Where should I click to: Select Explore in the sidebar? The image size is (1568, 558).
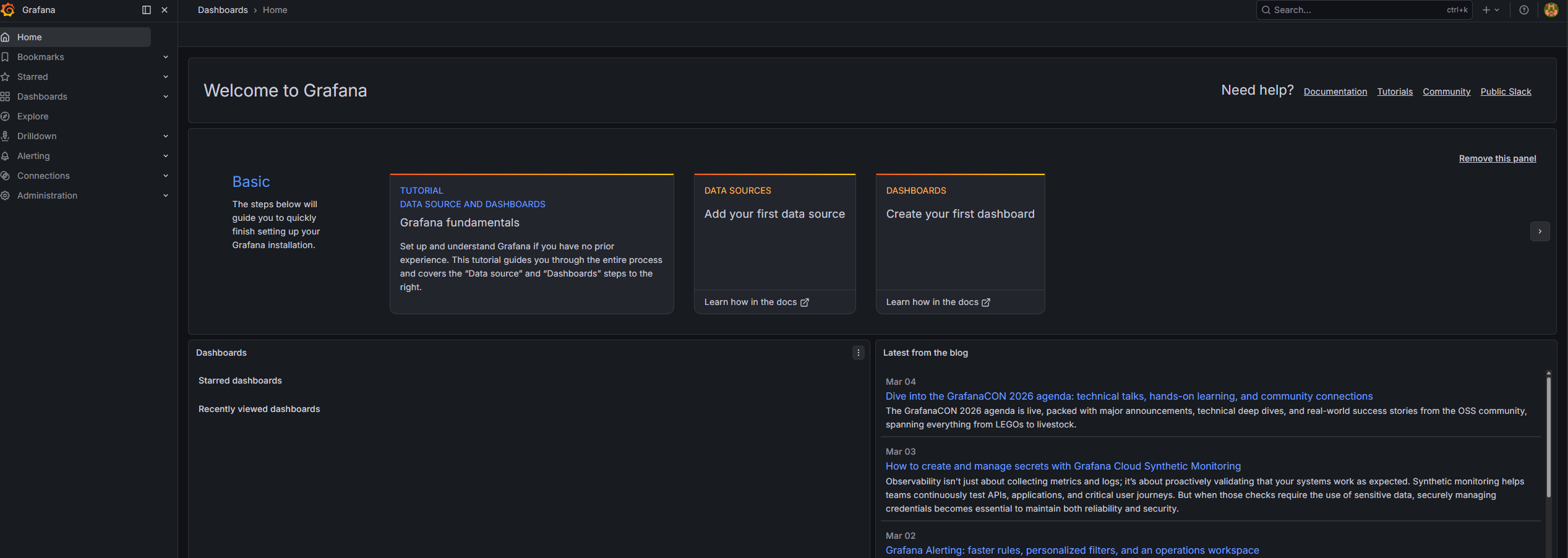click(x=33, y=116)
